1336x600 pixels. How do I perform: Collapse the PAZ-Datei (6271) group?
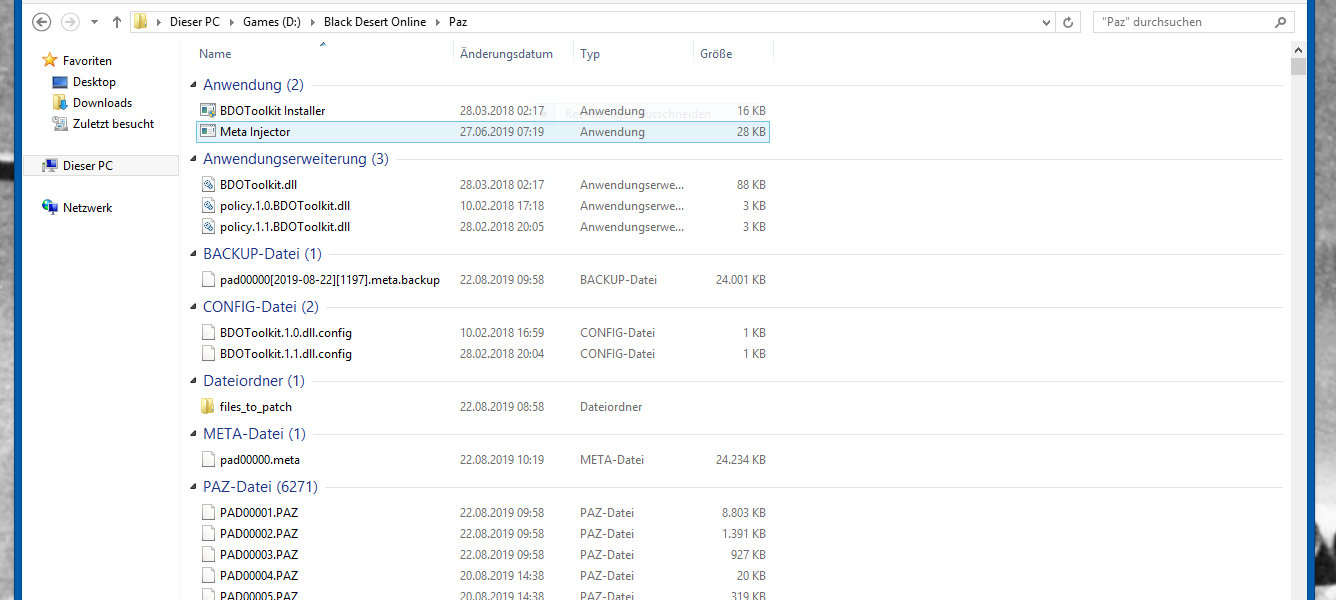click(x=194, y=487)
